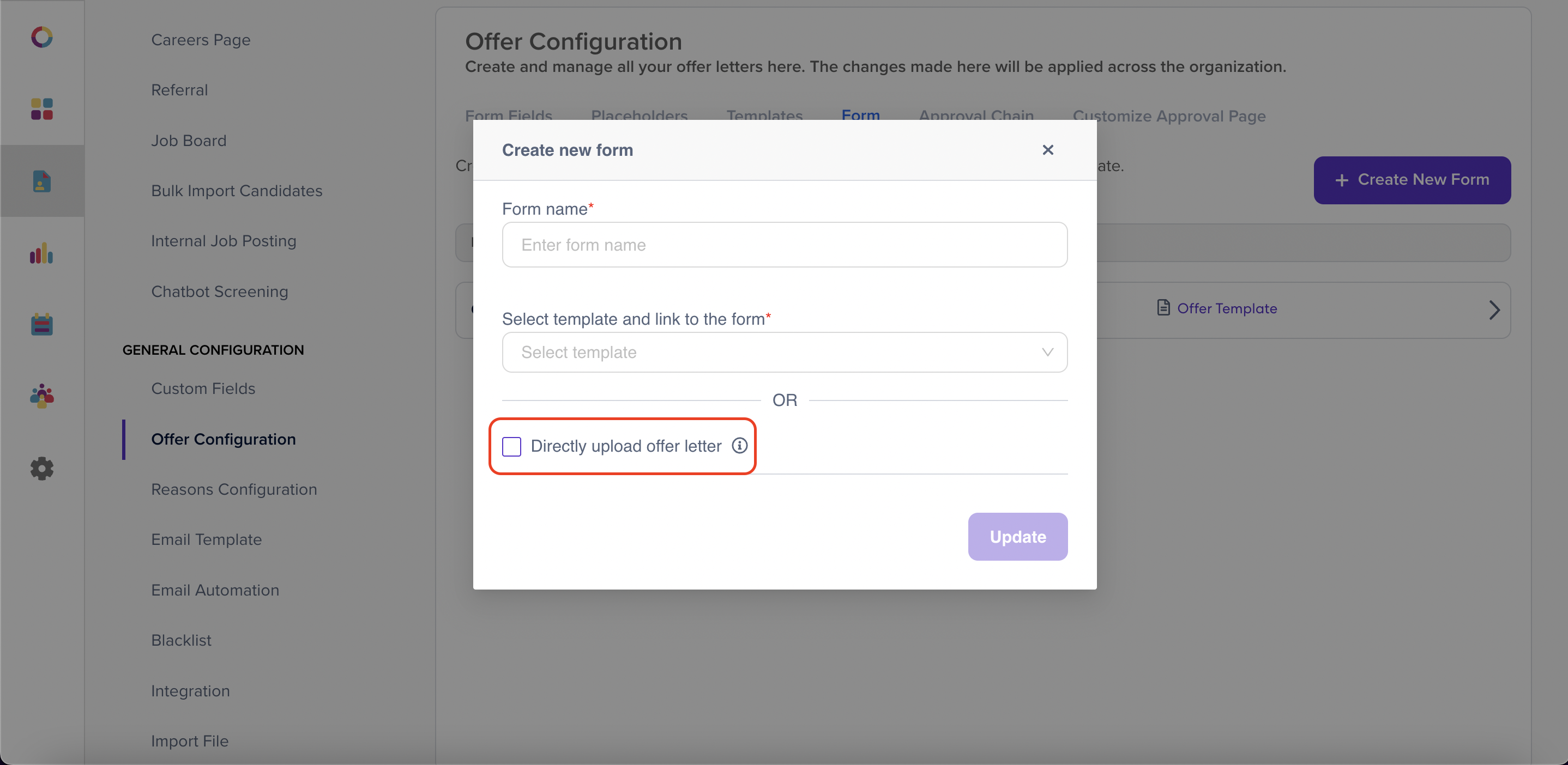Open Email Automation settings
Viewport: 1568px width, 765px height.
click(x=215, y=590)
